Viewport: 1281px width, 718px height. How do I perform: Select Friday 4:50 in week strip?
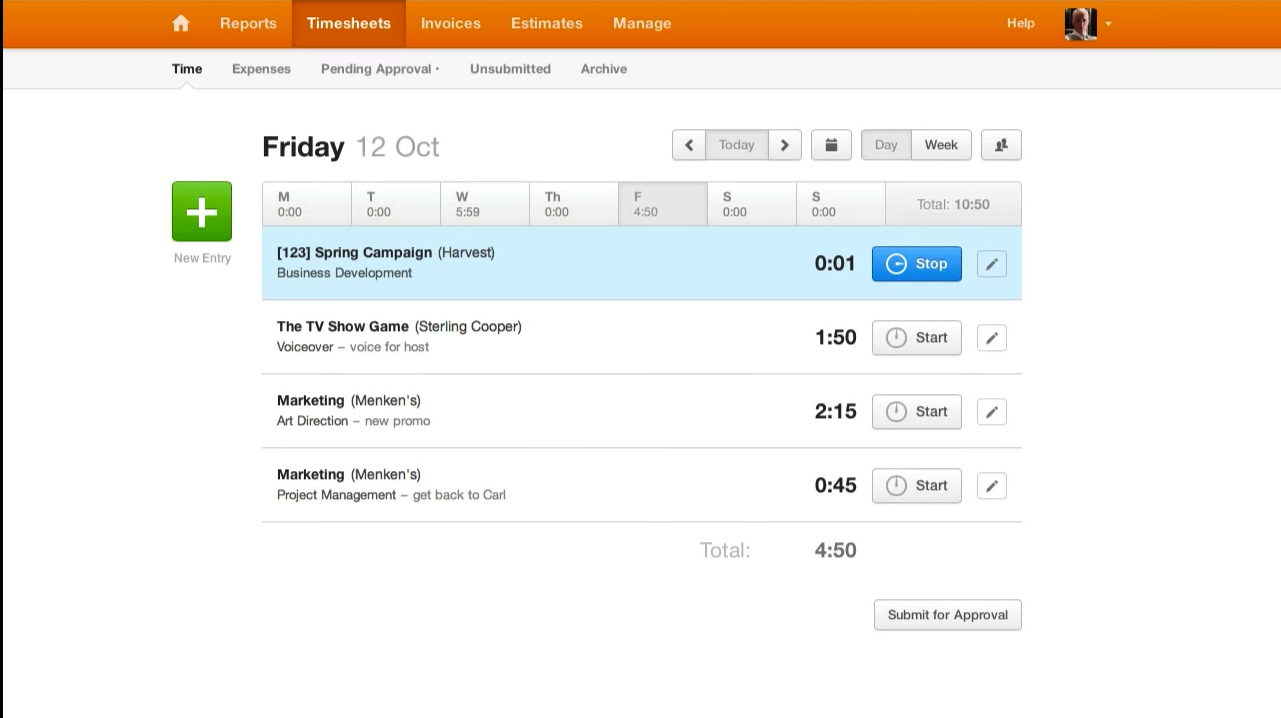pyautogui.click(x=663, y=204)
